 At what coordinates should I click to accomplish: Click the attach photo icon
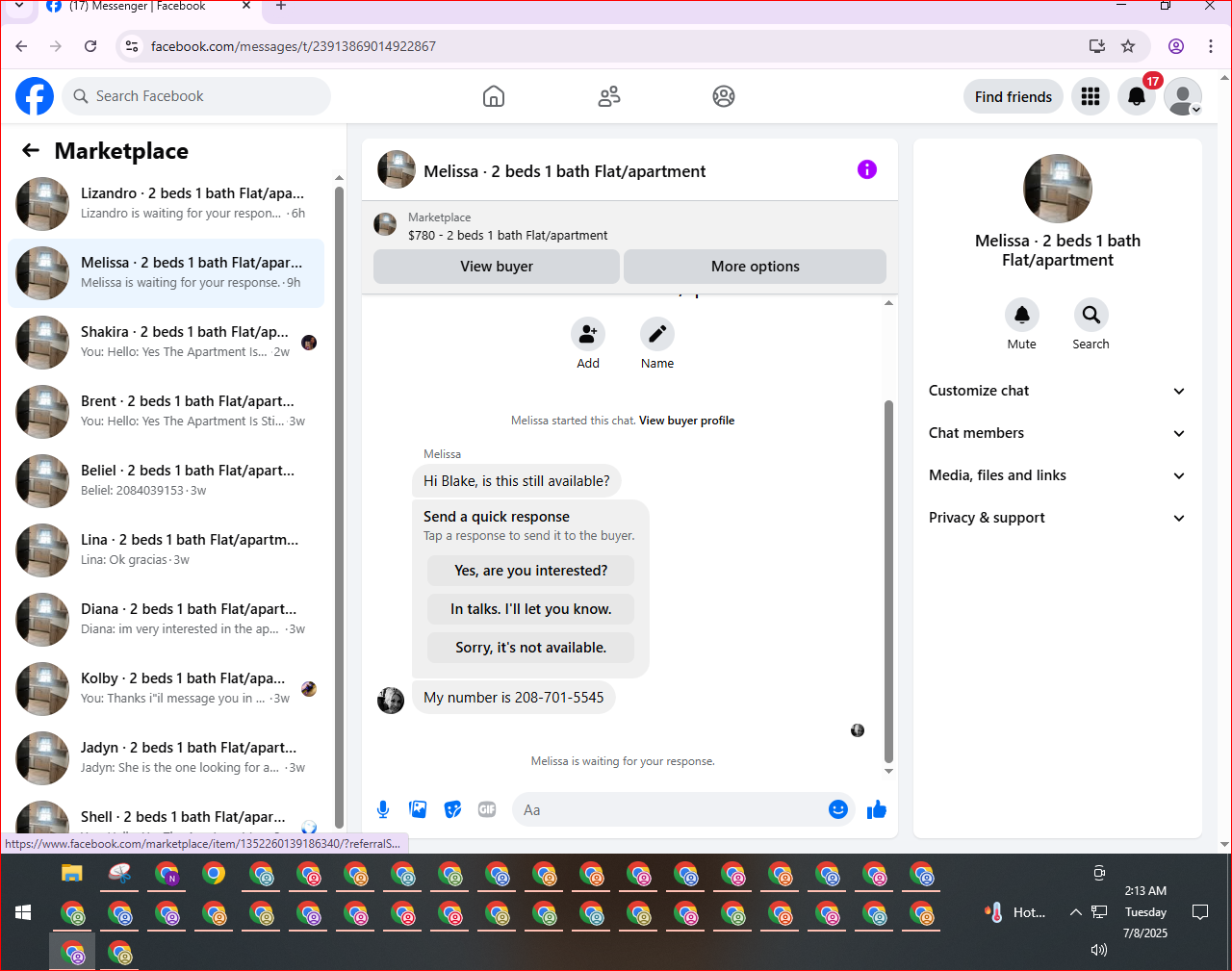click(418, 809)
